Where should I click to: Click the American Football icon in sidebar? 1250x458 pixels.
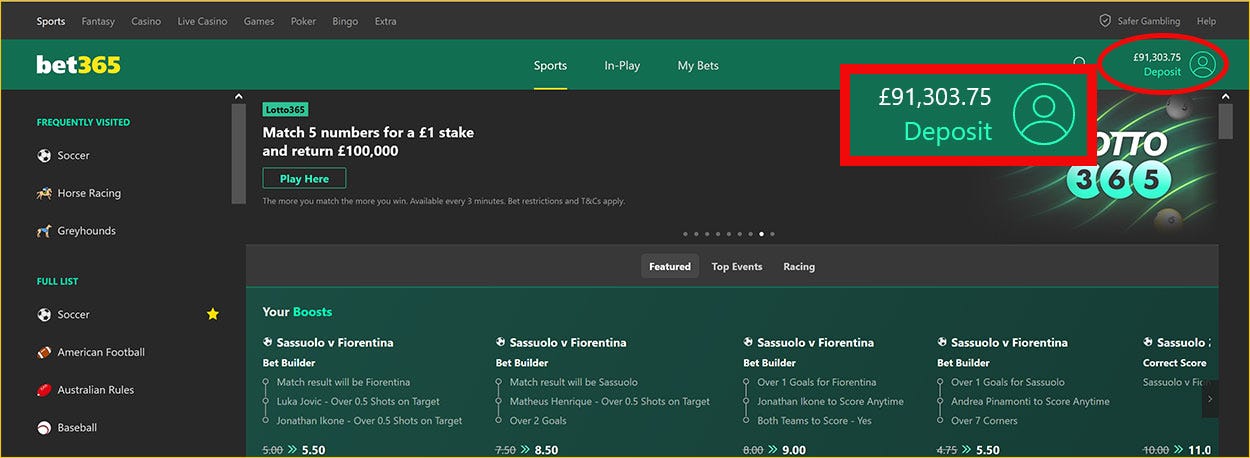click(x=44, y=352)
